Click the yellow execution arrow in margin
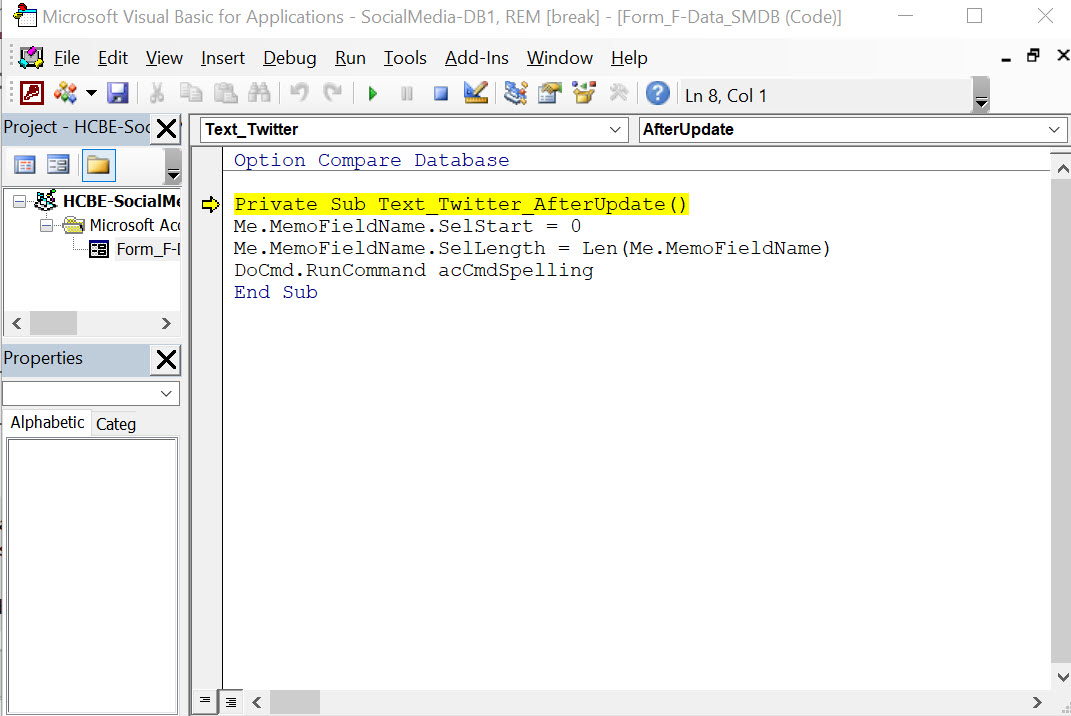 click(210, 204)
